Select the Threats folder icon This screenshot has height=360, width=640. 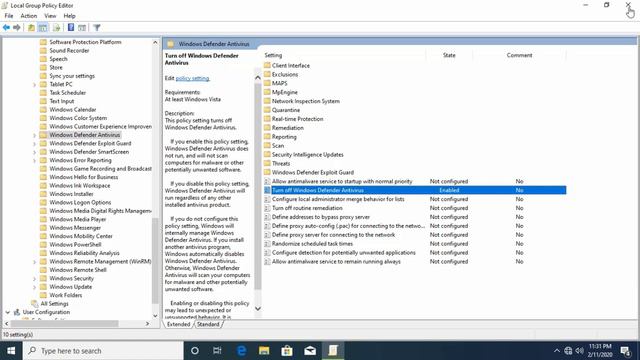pyautogui.click(x=267, y=163)
